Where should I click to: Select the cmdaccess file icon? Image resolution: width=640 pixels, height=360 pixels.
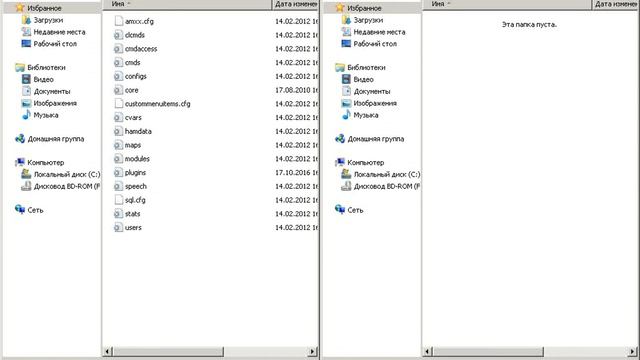[118, 49]
